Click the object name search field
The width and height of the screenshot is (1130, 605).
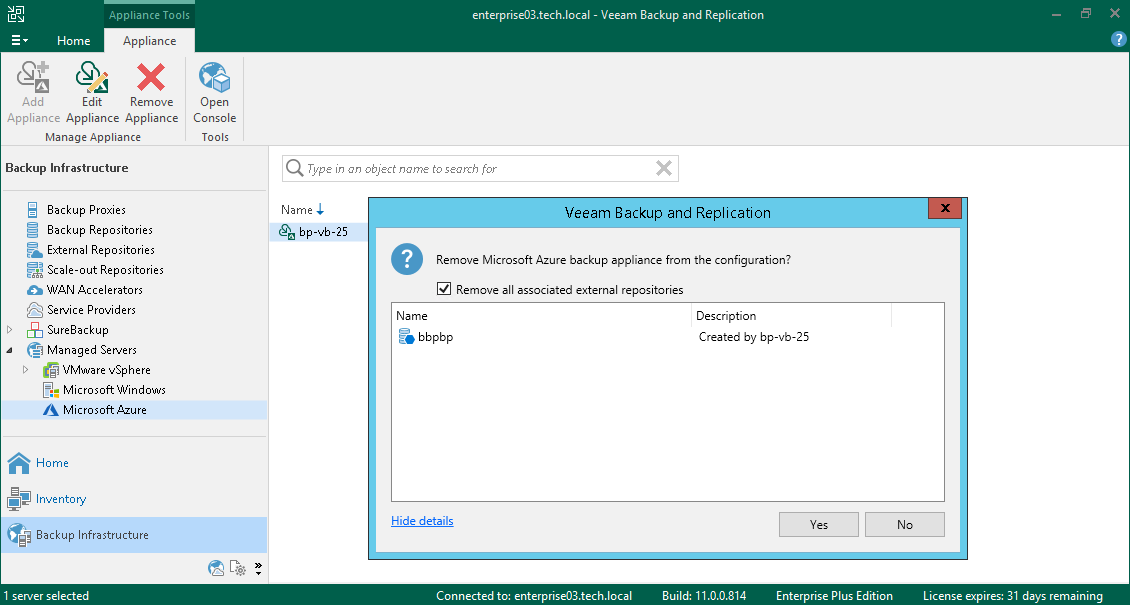point(480,169)
